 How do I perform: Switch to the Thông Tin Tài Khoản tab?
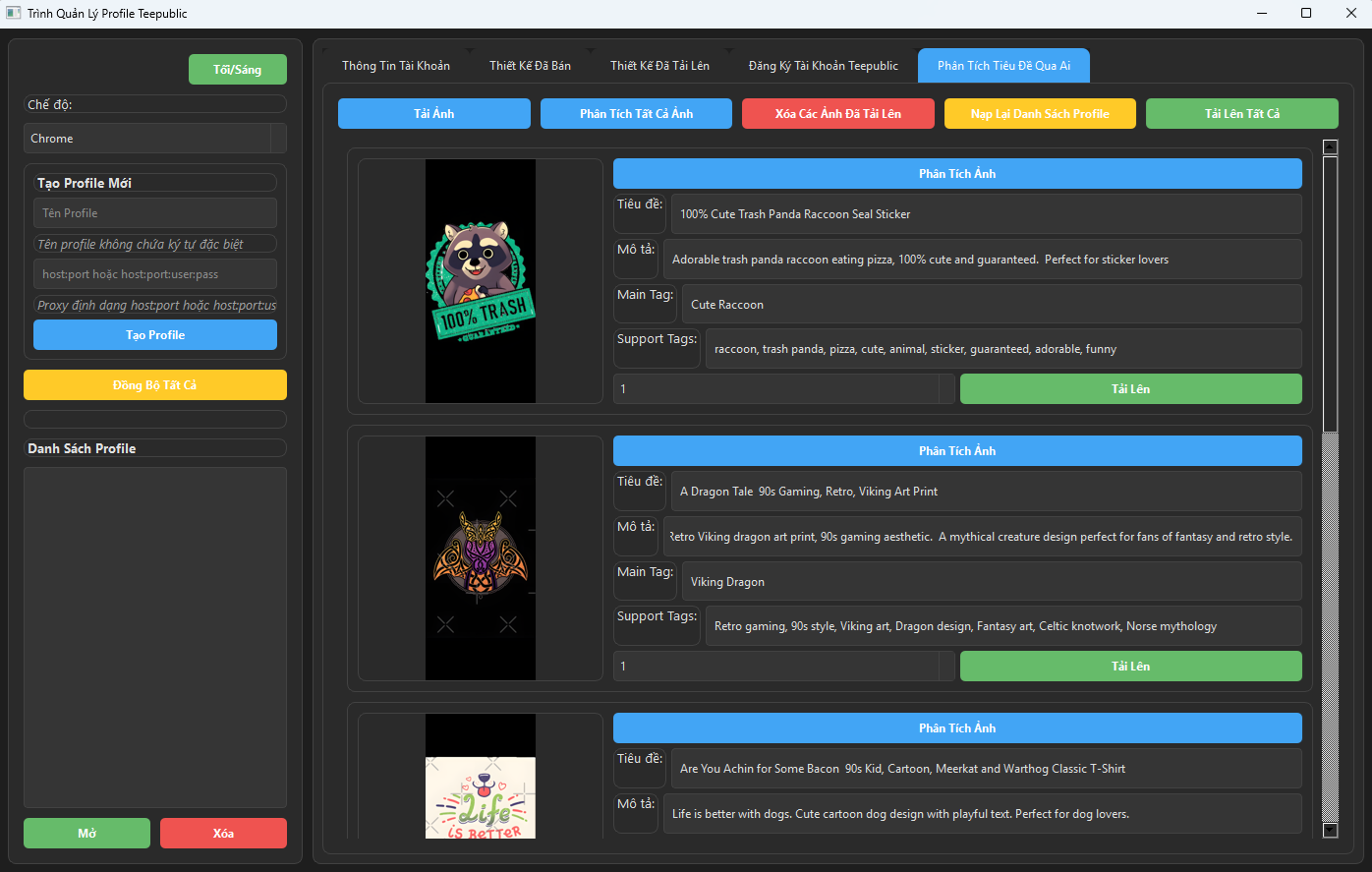click(x=396, y=65)
